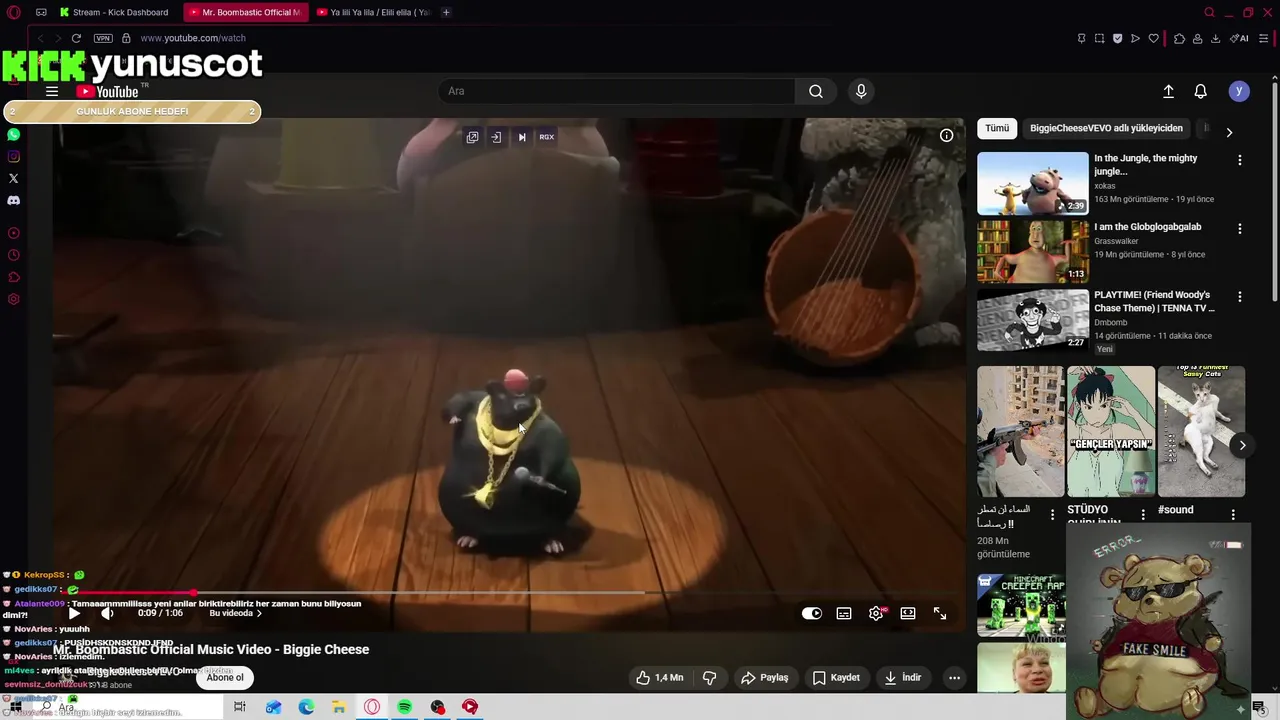Toggle fullscreen in the video player

pyautogui.click(x=940, y=613)
